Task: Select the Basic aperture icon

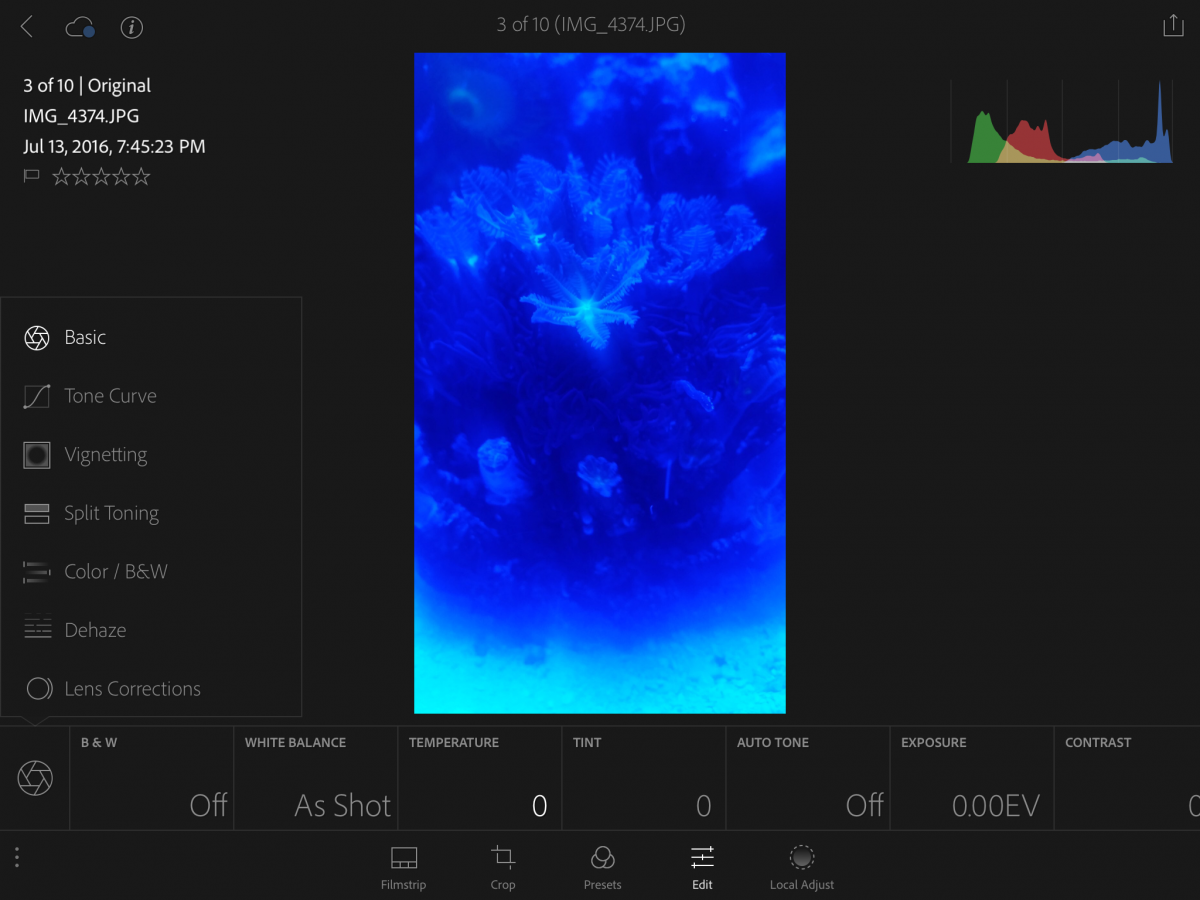Action: click(37, 338)
